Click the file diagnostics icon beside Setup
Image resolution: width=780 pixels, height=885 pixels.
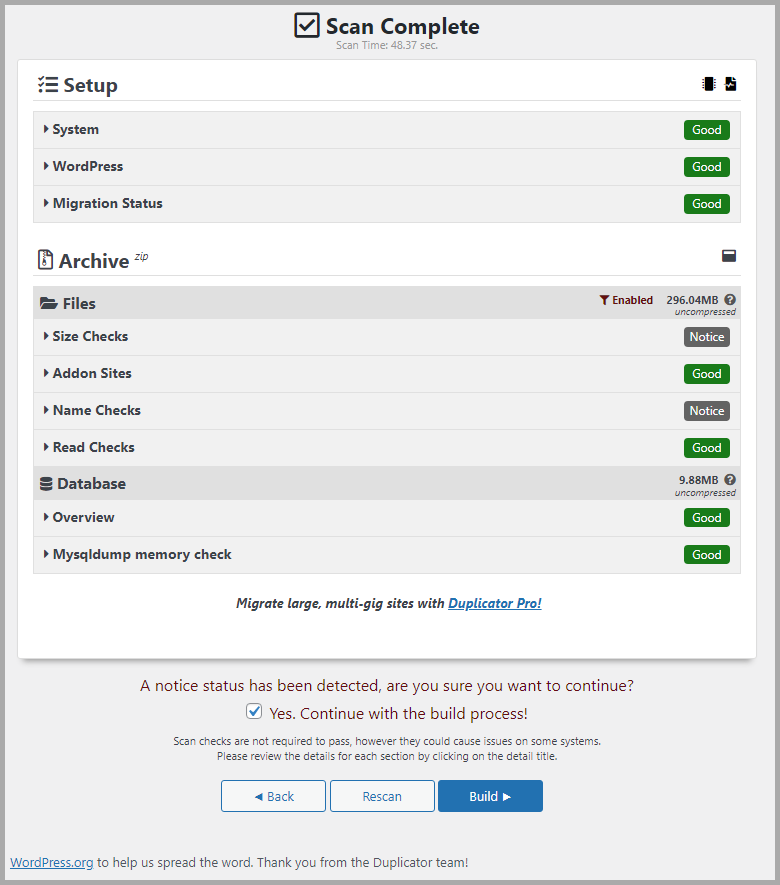coord(731,85)
